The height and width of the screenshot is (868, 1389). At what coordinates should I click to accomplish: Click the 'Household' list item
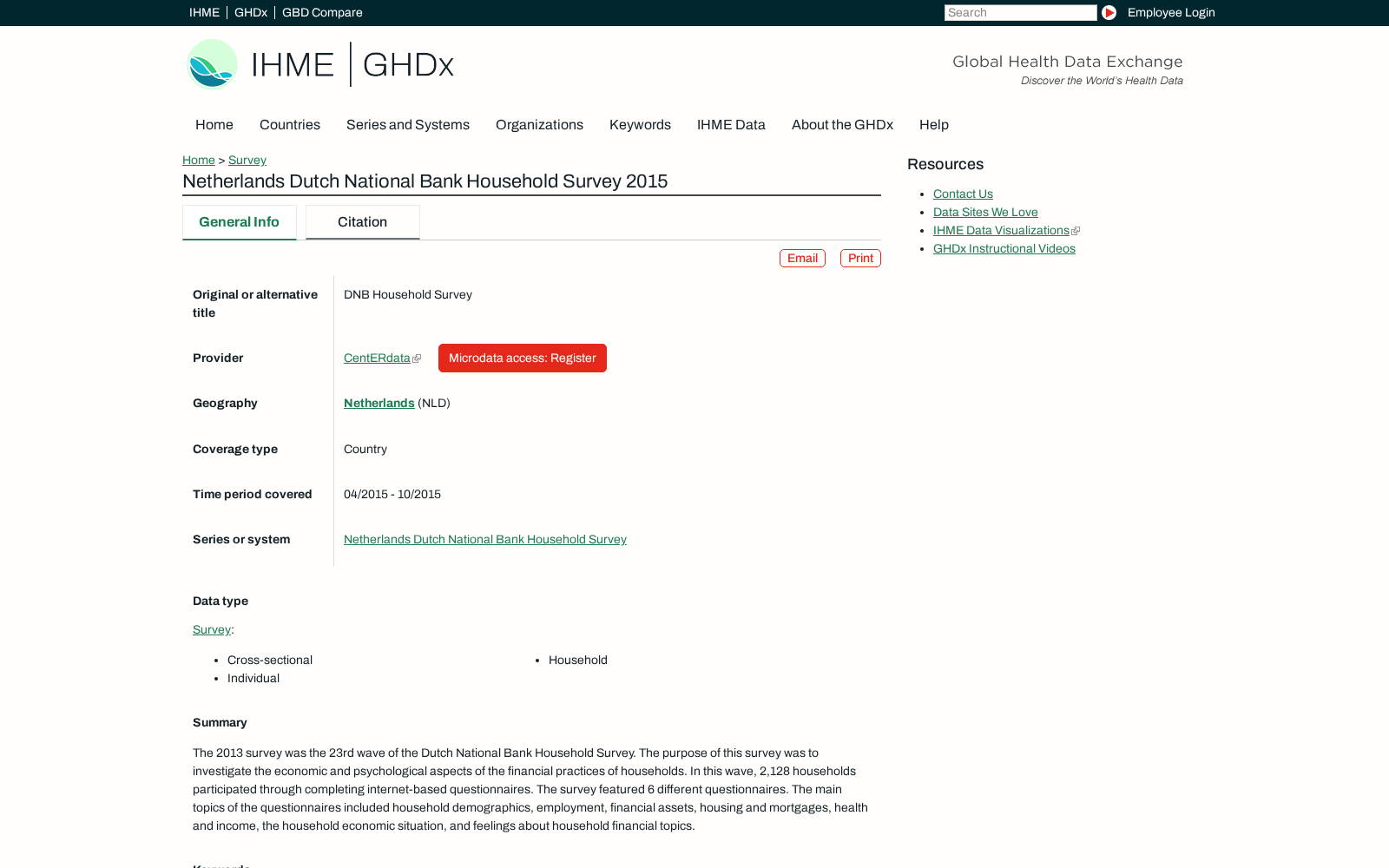(578, 661)
